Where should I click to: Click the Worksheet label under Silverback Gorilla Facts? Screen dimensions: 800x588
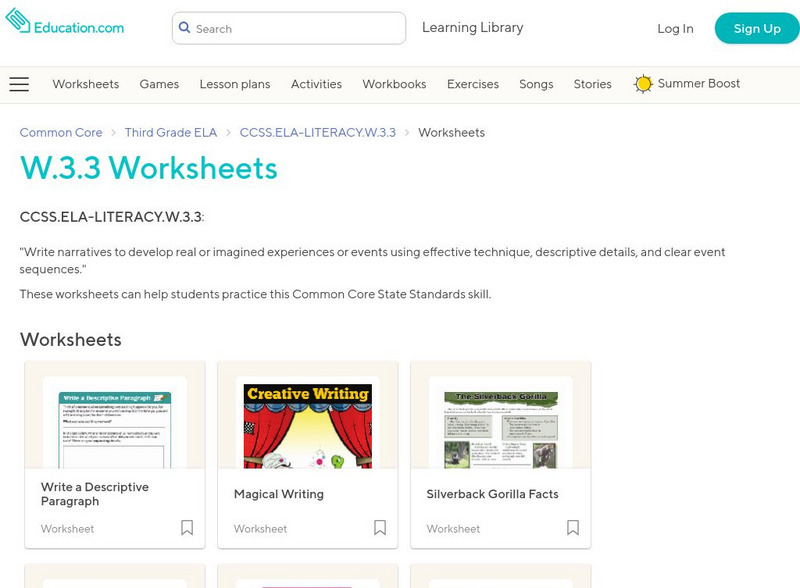pos(453,529)
